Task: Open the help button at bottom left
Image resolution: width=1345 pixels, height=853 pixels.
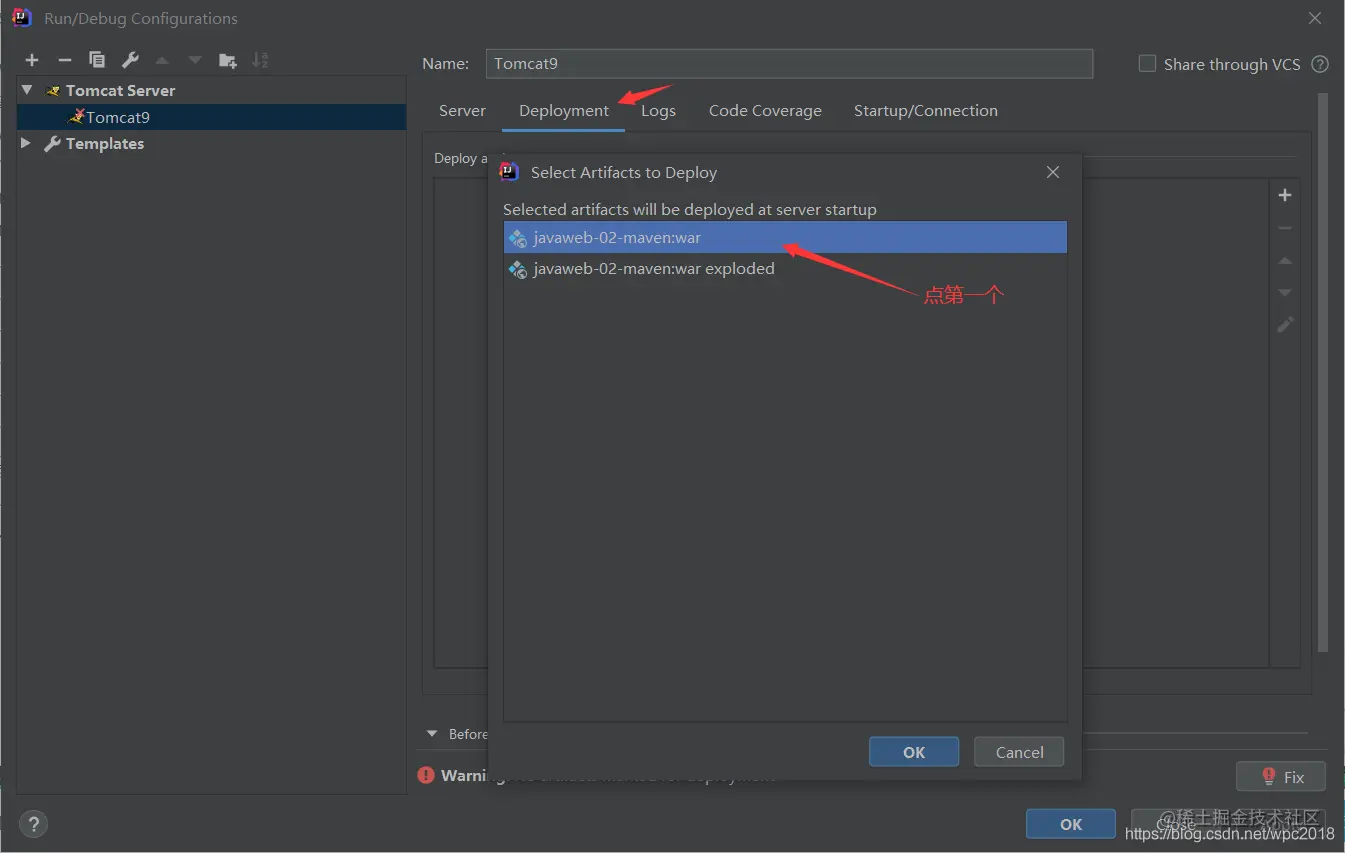Action: tap(34, 824)
